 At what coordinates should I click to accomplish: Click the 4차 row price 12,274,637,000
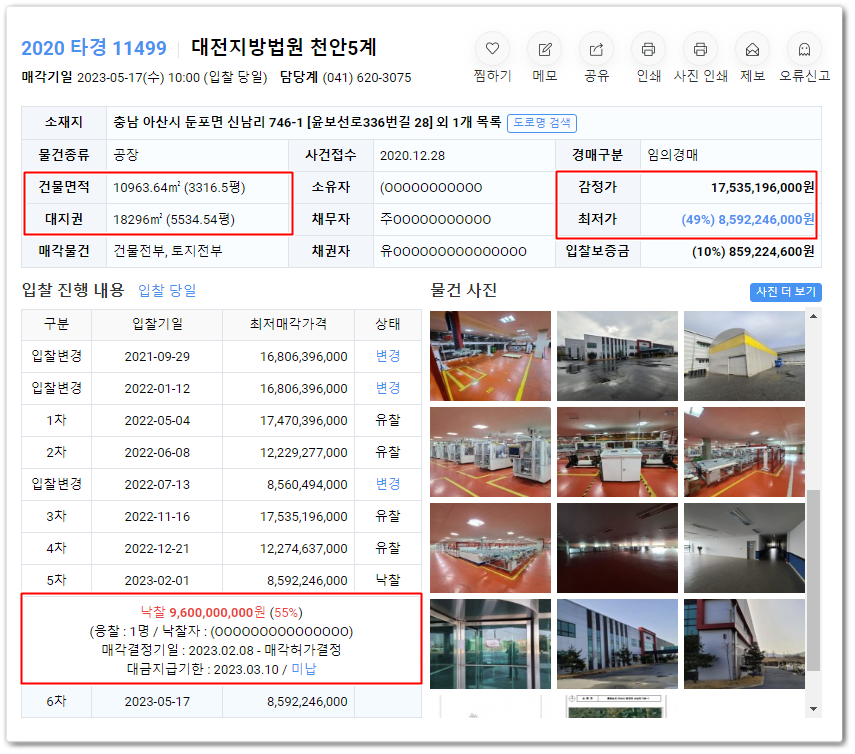point(304,548)
